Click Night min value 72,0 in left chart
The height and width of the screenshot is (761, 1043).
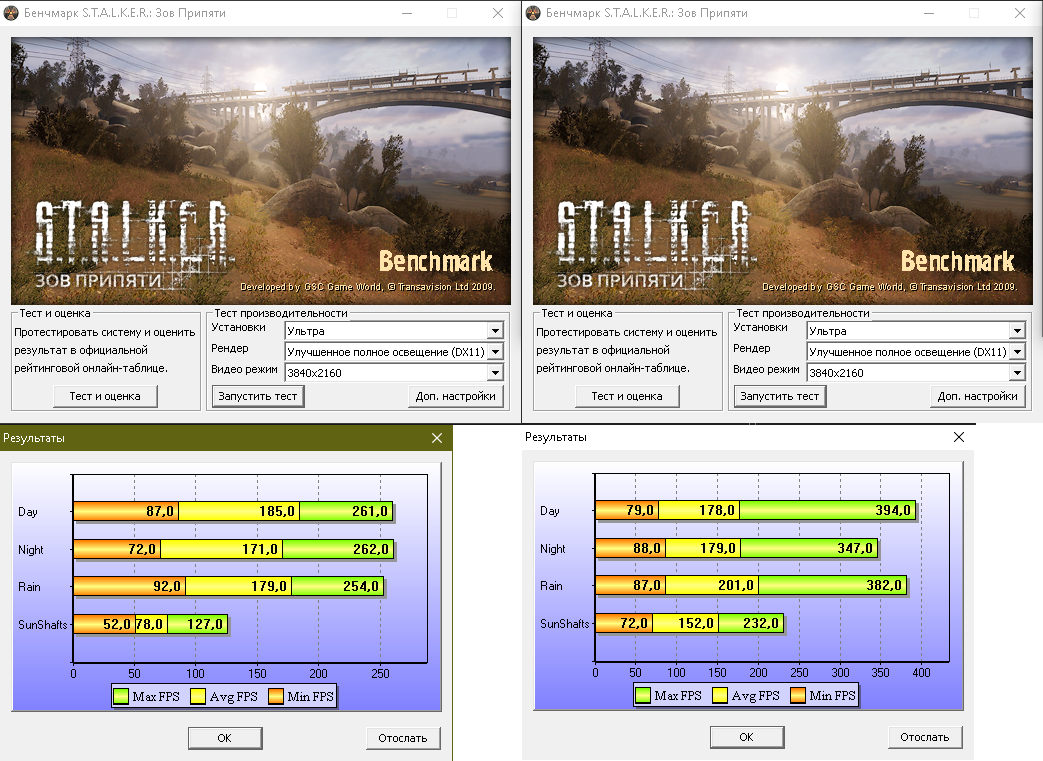142,549
